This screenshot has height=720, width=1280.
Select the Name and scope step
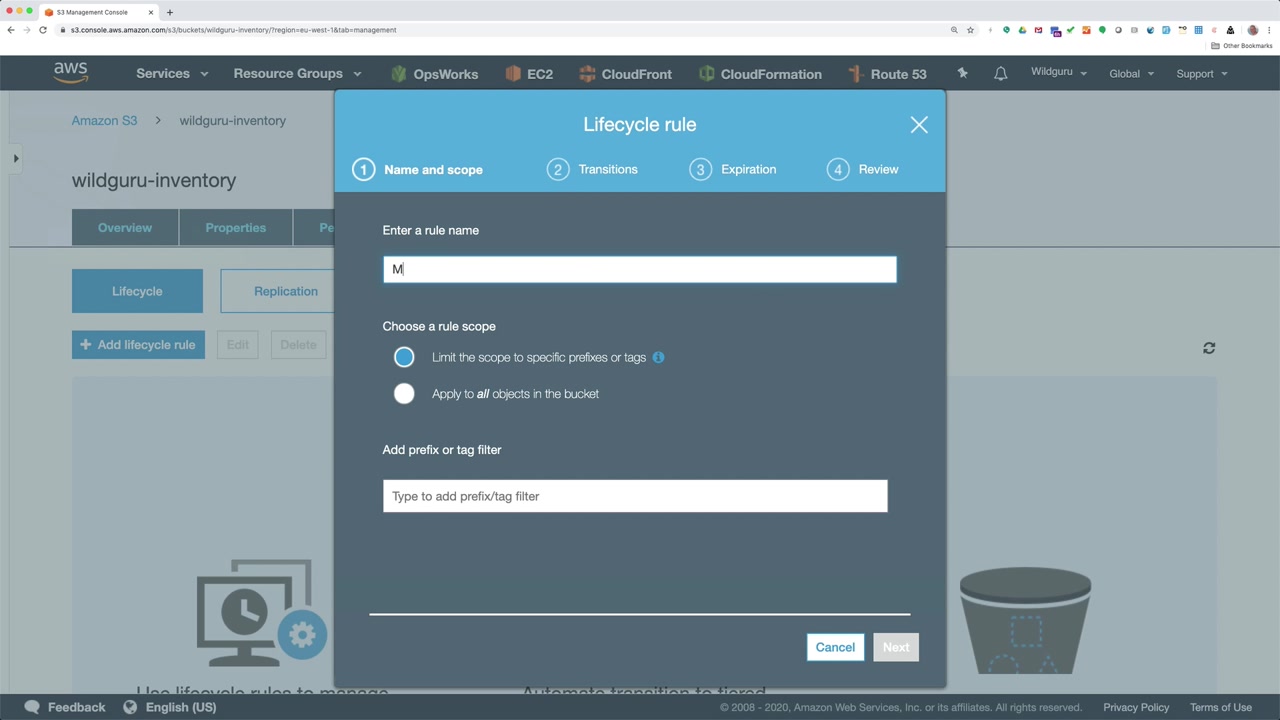pos(418,169)
